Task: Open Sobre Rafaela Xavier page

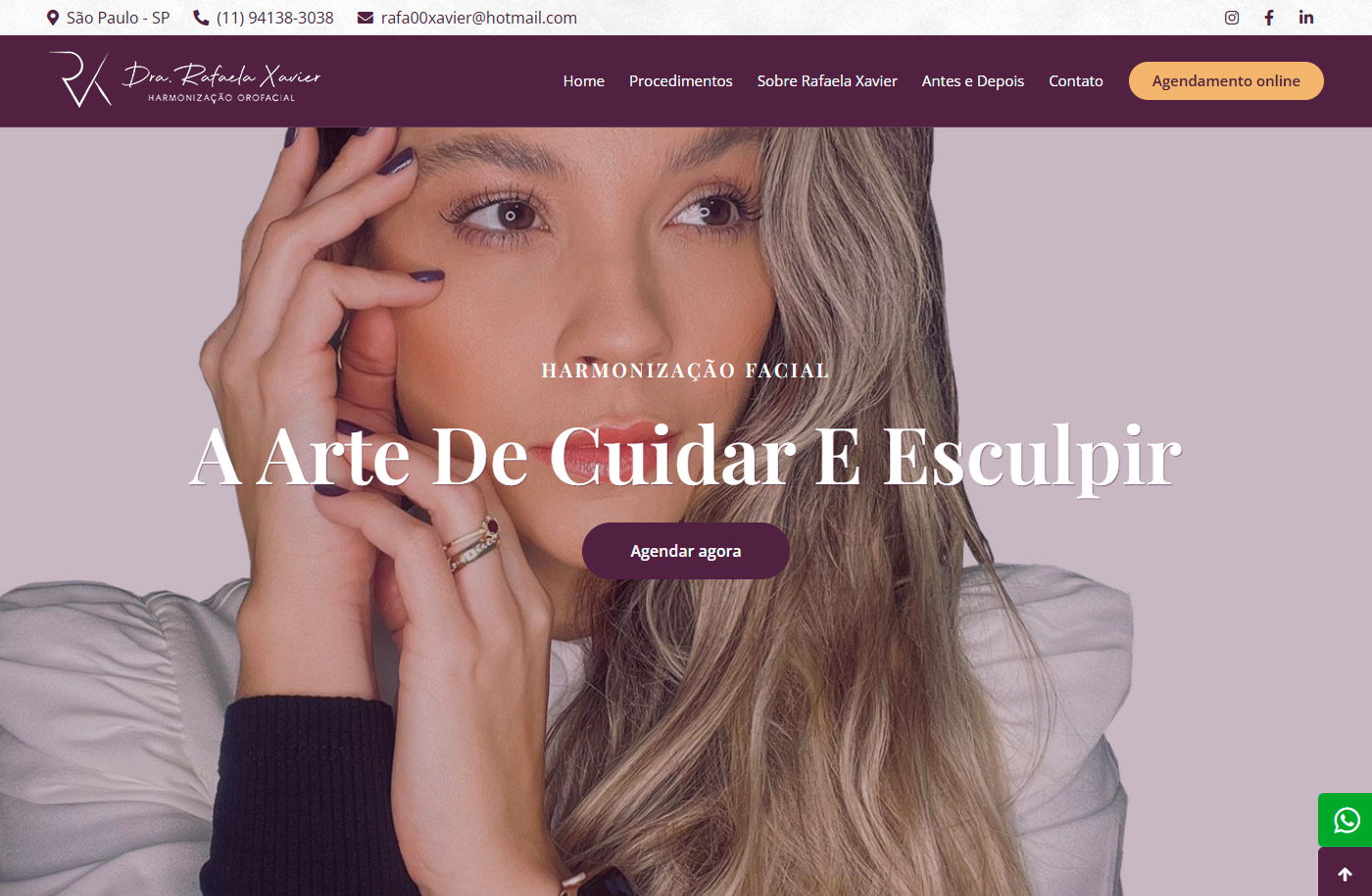Action: (x=827, y=81)
